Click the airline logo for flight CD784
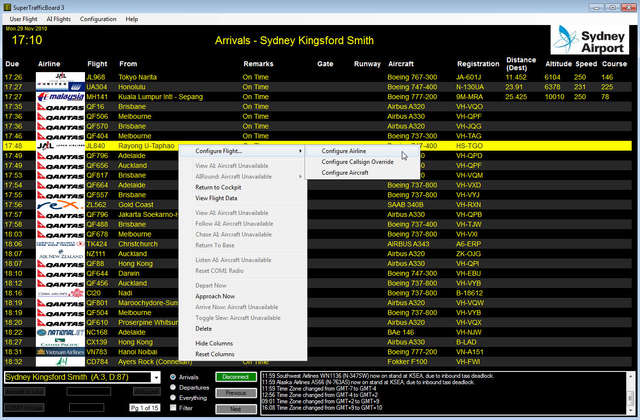 click(x=60, y=362)
